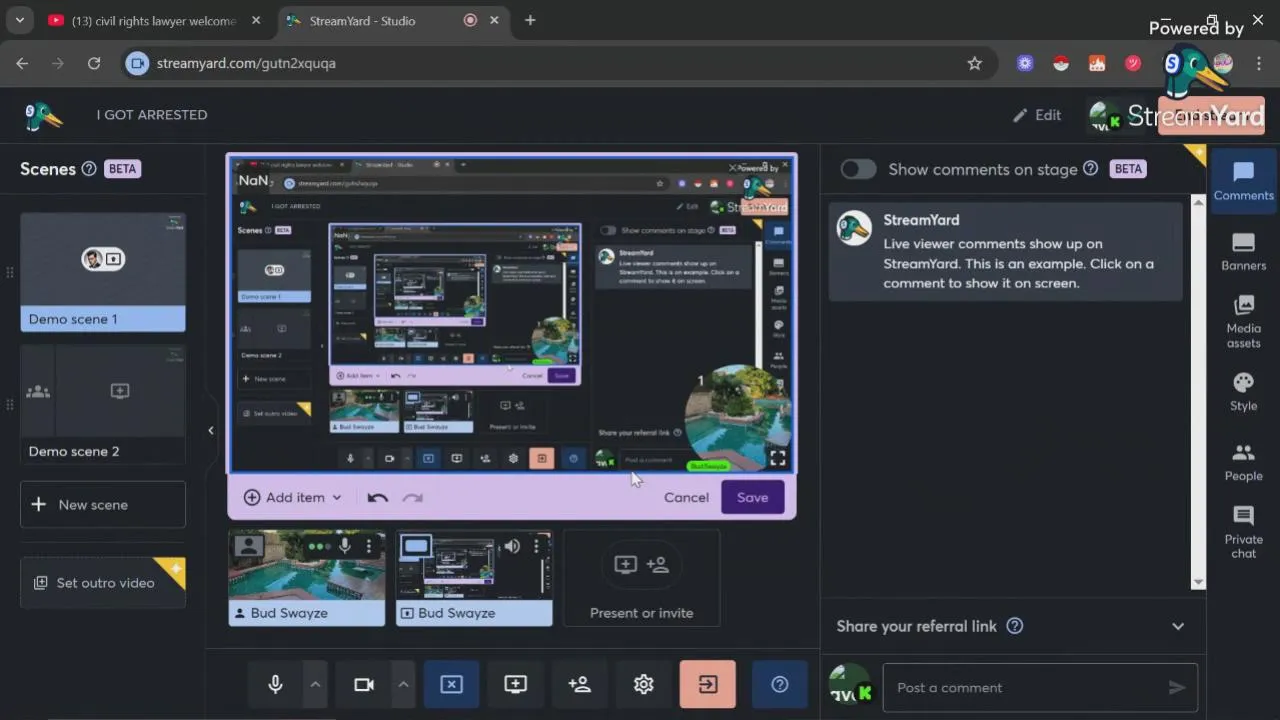Open the Chrome tab search dropdown

[19, 20]
